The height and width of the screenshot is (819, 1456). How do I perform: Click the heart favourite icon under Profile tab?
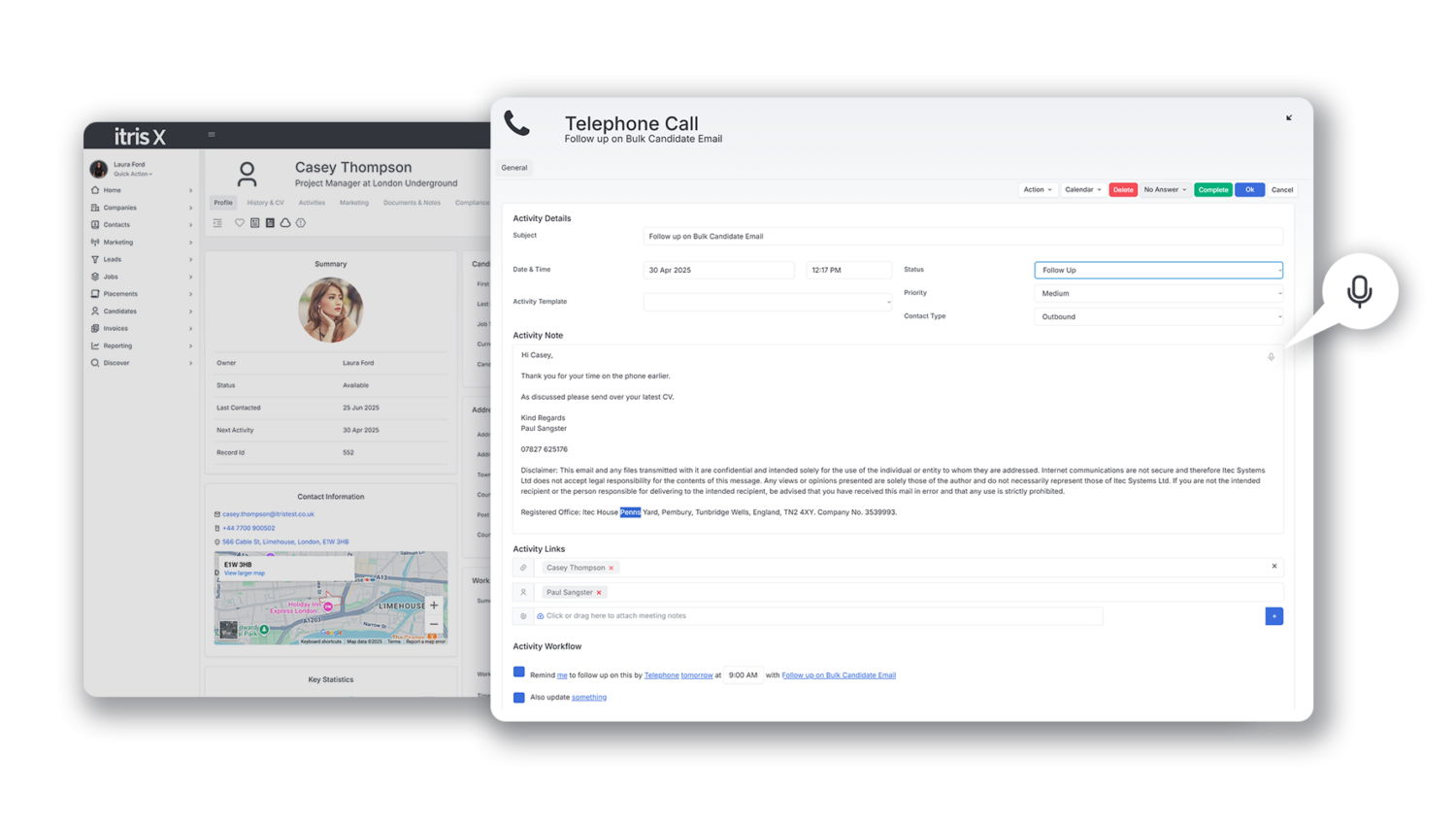(240, 223)
